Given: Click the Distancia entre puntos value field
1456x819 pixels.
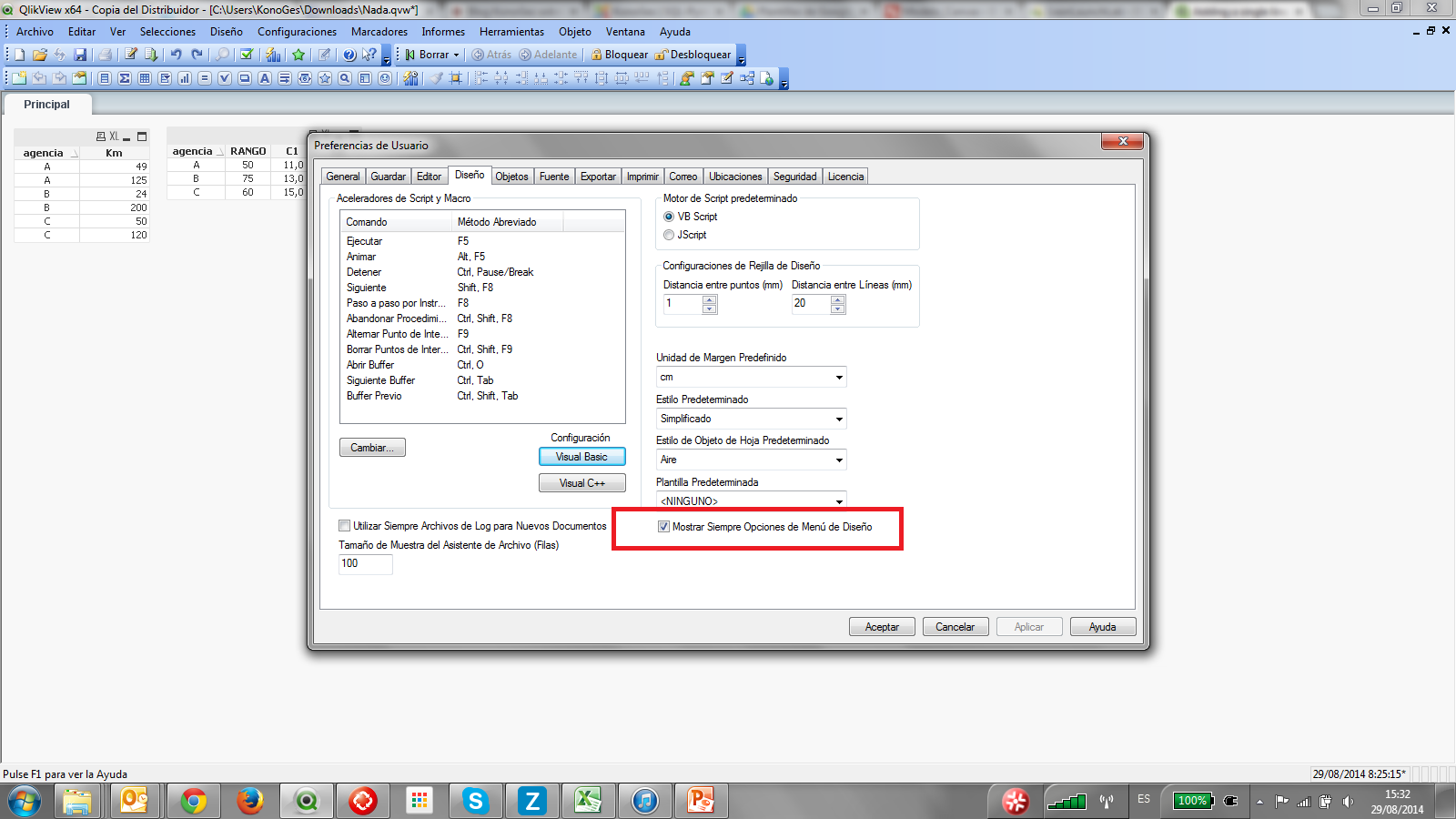Looking at the screenshot, I should click(683, 304).
